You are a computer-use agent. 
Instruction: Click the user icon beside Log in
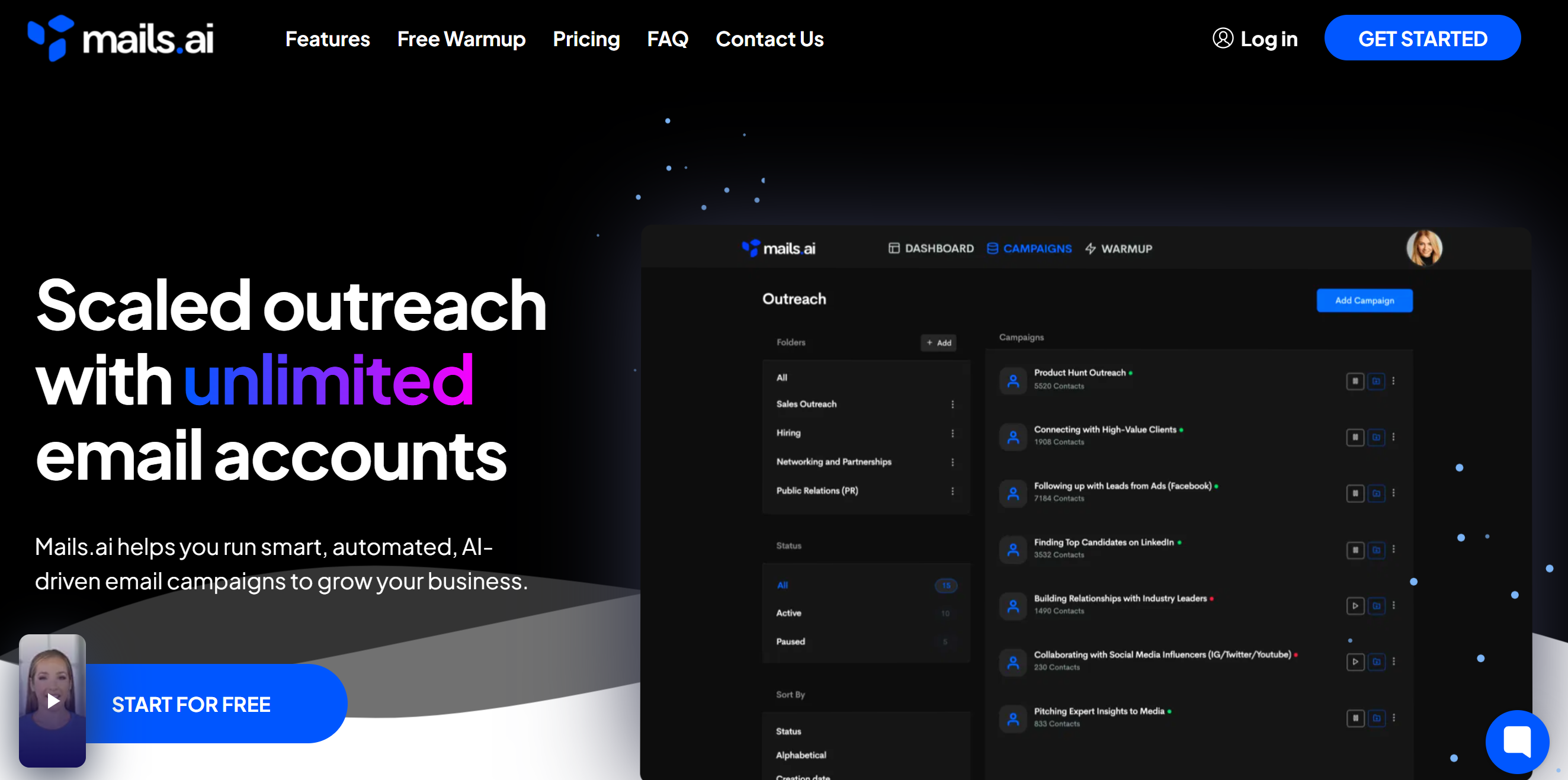pos(1222,38)
